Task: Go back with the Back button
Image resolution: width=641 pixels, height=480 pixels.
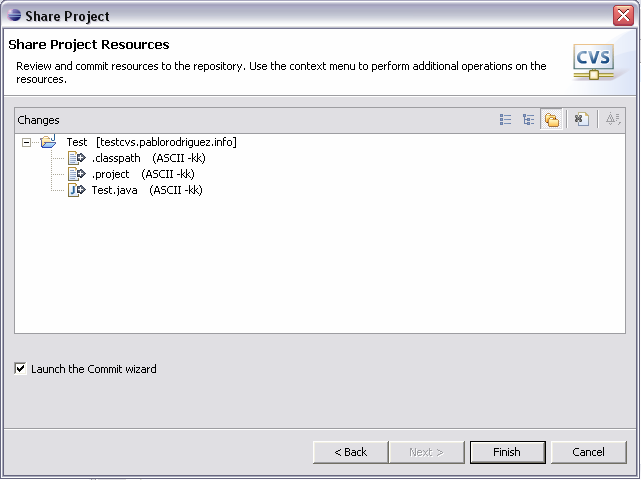Action: tap(350, 452)
